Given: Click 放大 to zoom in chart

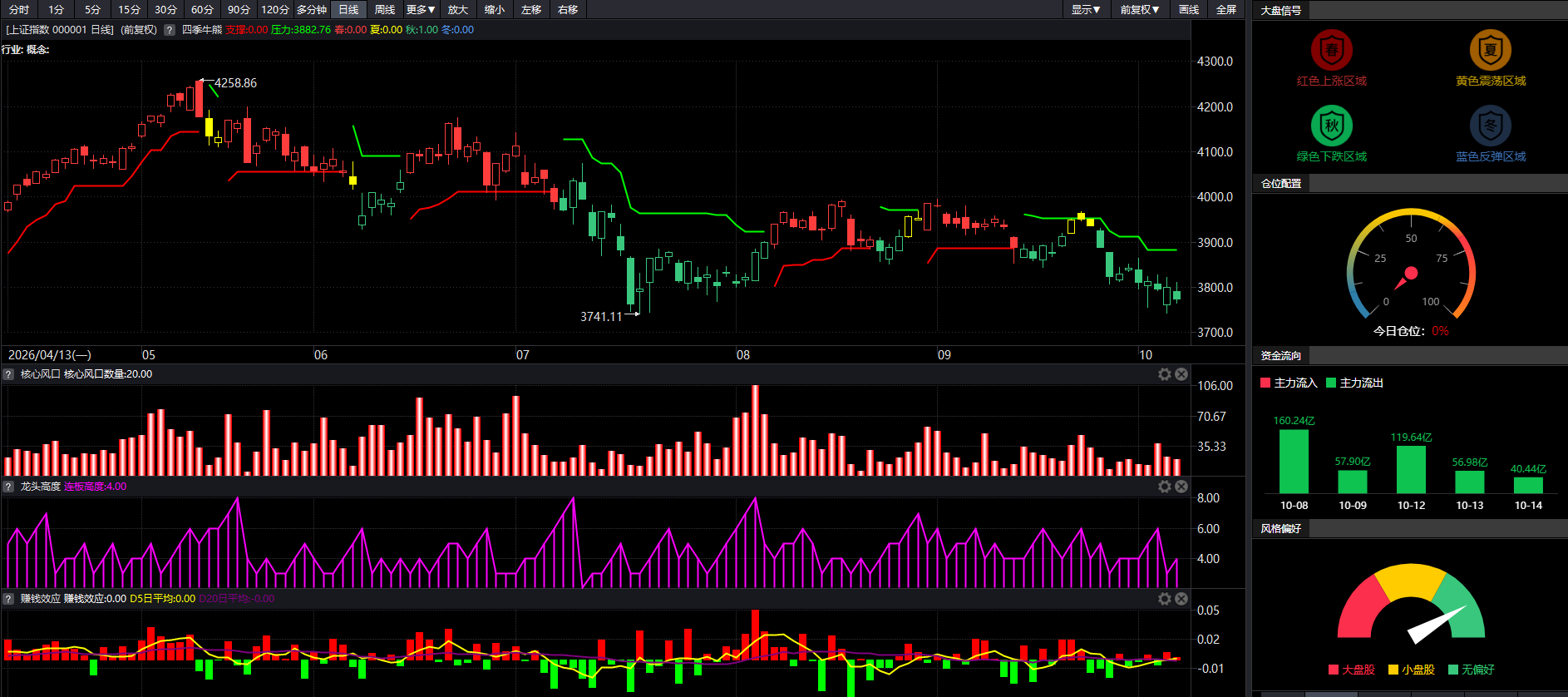Looking at the screenshot, I should [x=458, y=9].
